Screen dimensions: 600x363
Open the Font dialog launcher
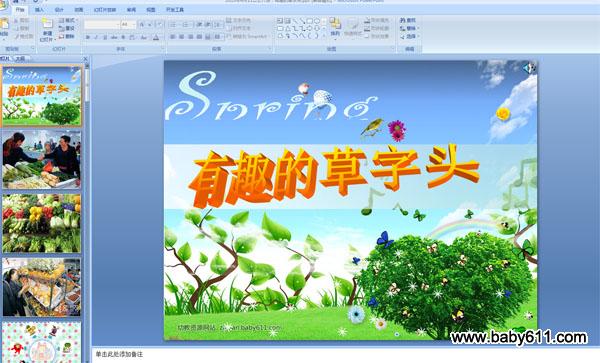pos(163,48)
